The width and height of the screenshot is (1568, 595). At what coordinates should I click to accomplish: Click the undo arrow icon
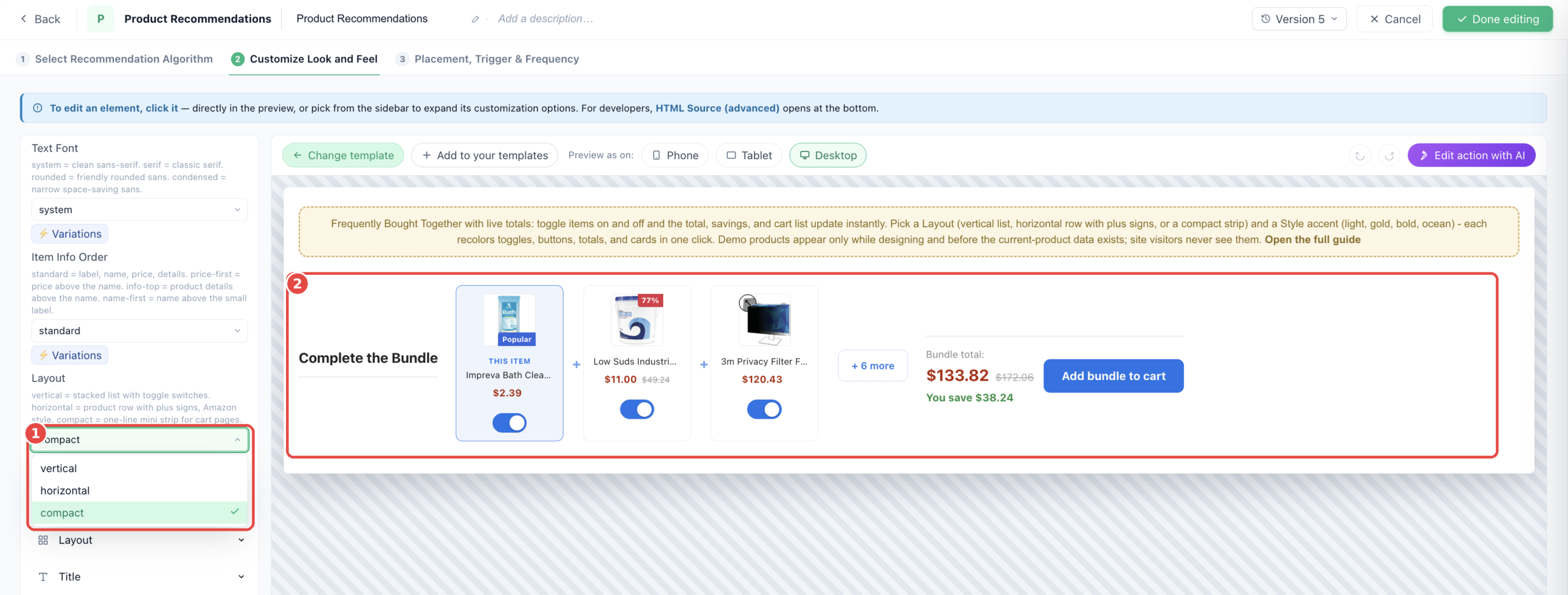point(1360,155)
